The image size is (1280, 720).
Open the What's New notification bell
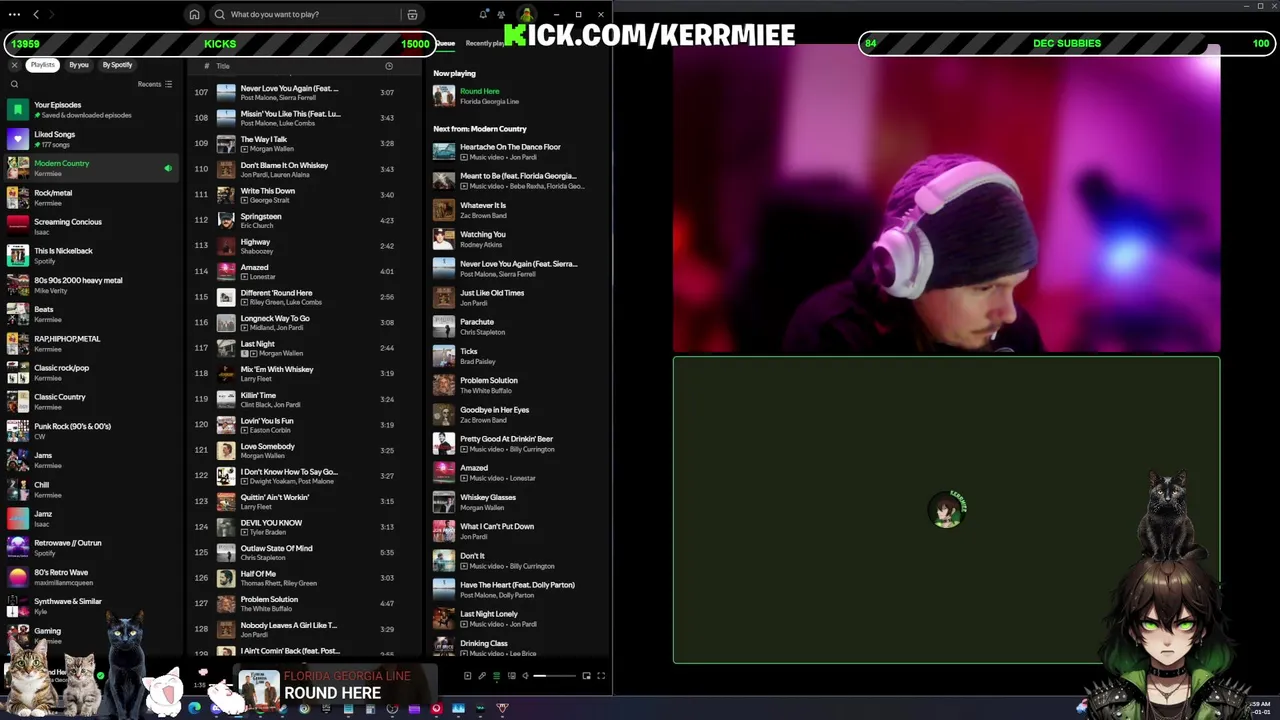[483, 14]
